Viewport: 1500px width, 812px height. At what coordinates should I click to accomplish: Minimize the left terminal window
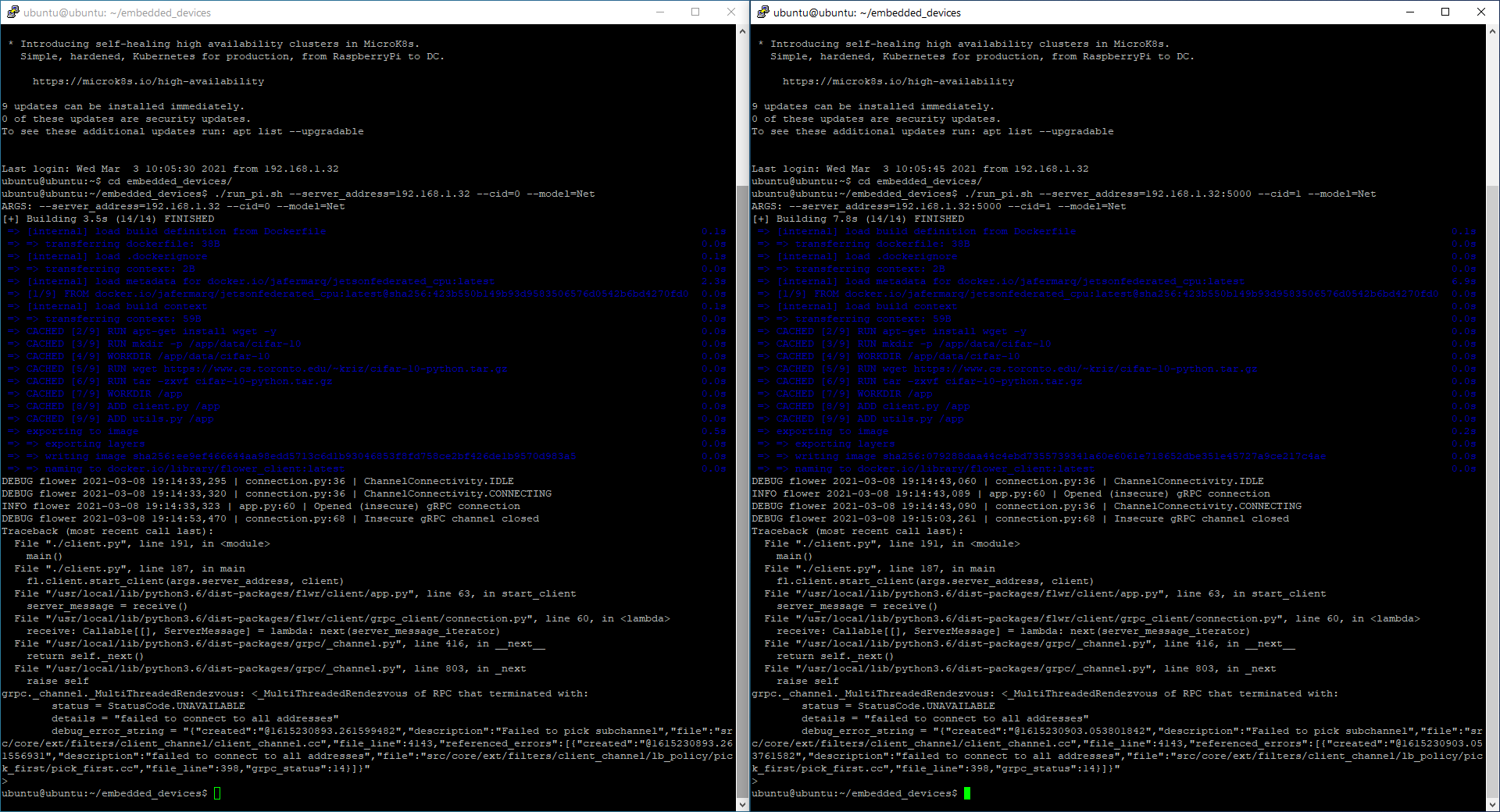pos(659,12)
